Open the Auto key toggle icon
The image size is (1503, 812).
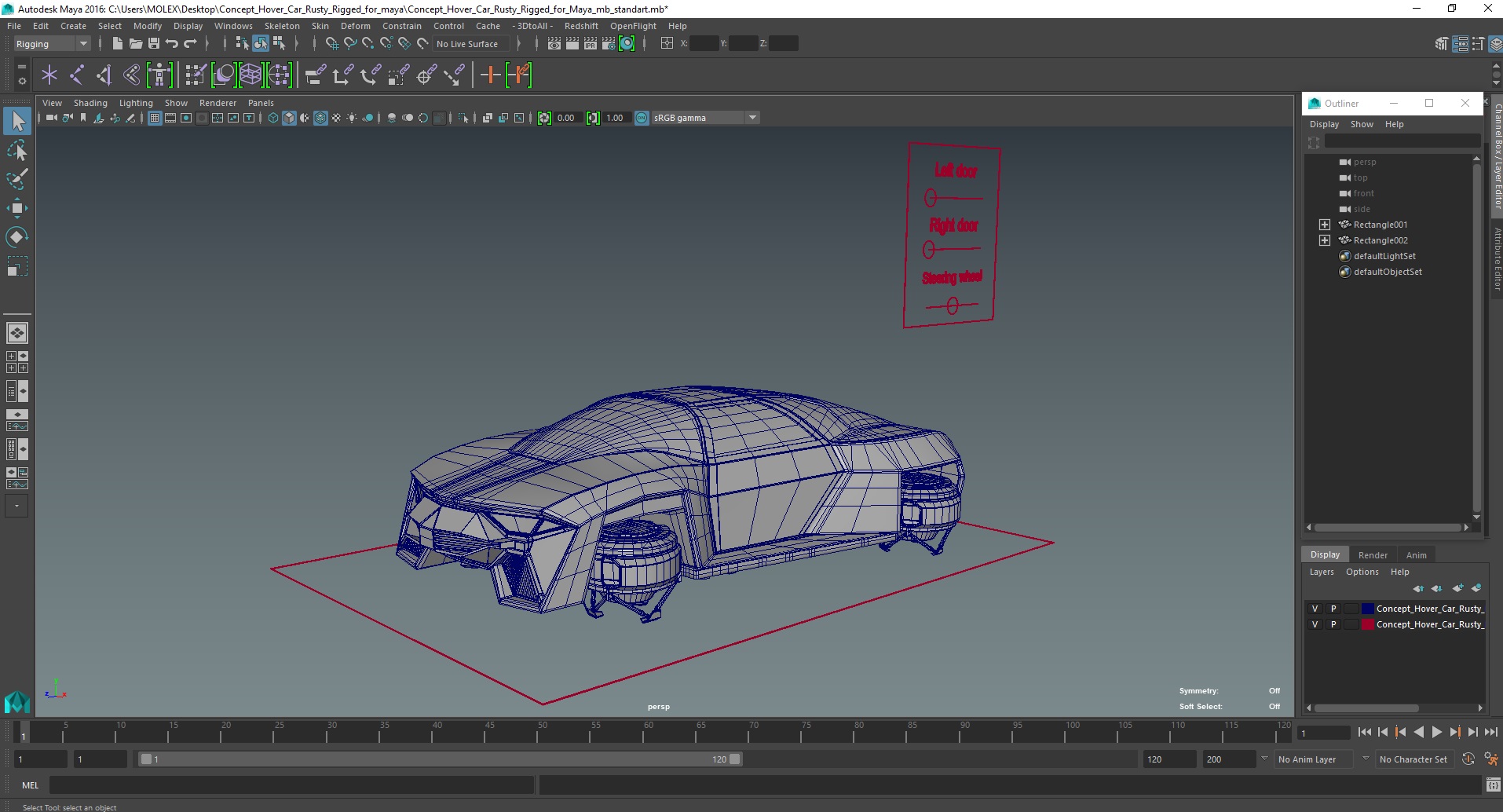(x=1468, y=759)
